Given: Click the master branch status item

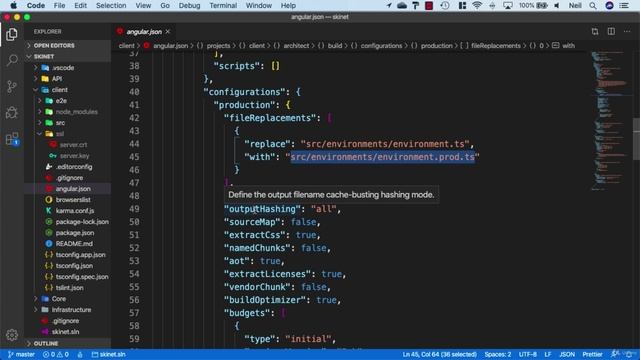Looking at the screenshot, I should coord(22,354).
